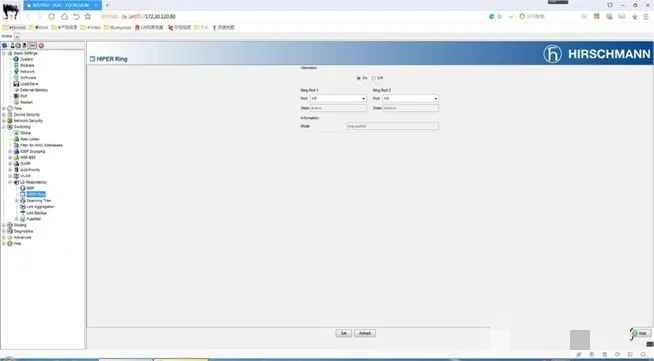
Task: Open the Network settings tree item
Action: (x=27, y=72)
